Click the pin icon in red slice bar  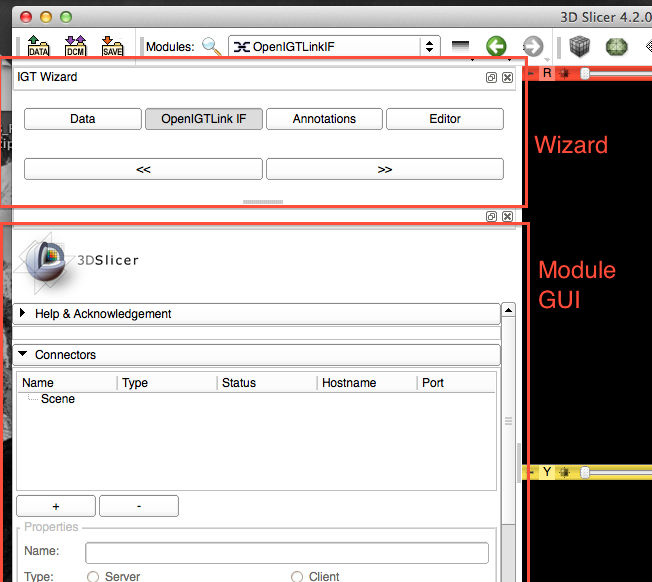(565, 73)
